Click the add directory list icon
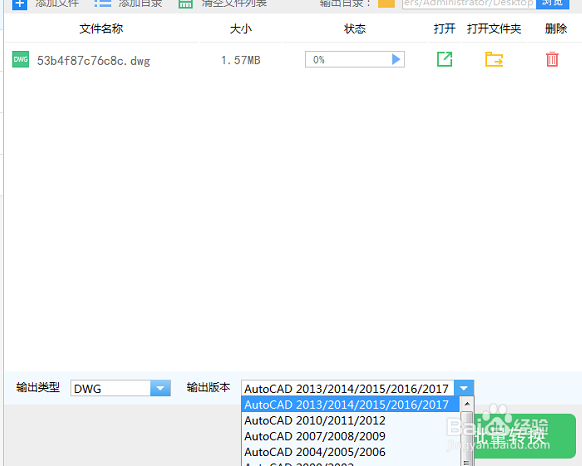582x466 pixels. [x=102, y=4]
